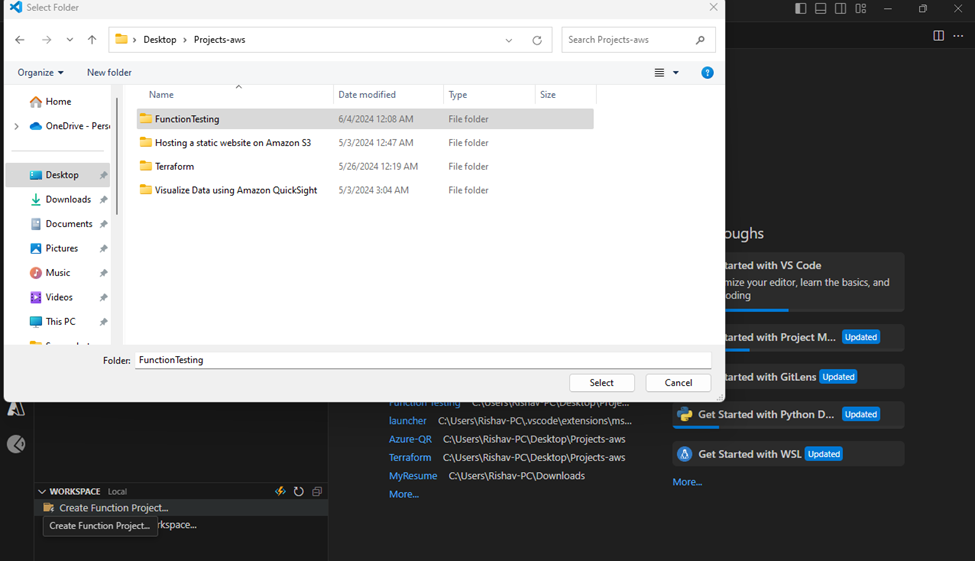Select Desktop in the navigation pane

tap(58, 175)
